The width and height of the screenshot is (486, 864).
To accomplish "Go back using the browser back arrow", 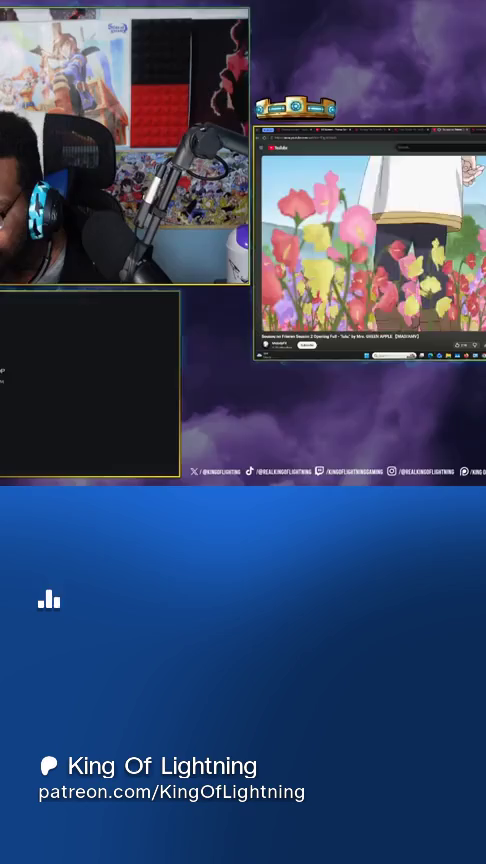I will tap(257, 137).
